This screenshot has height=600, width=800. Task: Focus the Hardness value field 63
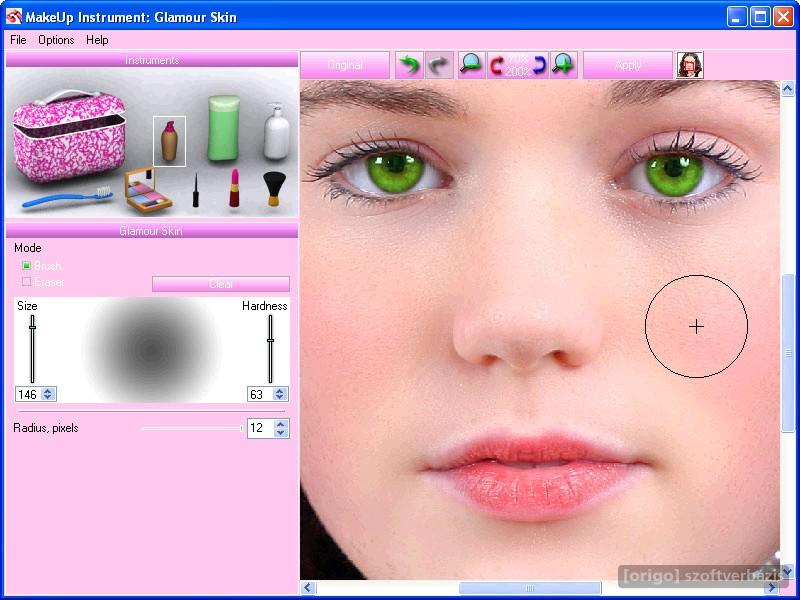point(261,394)
